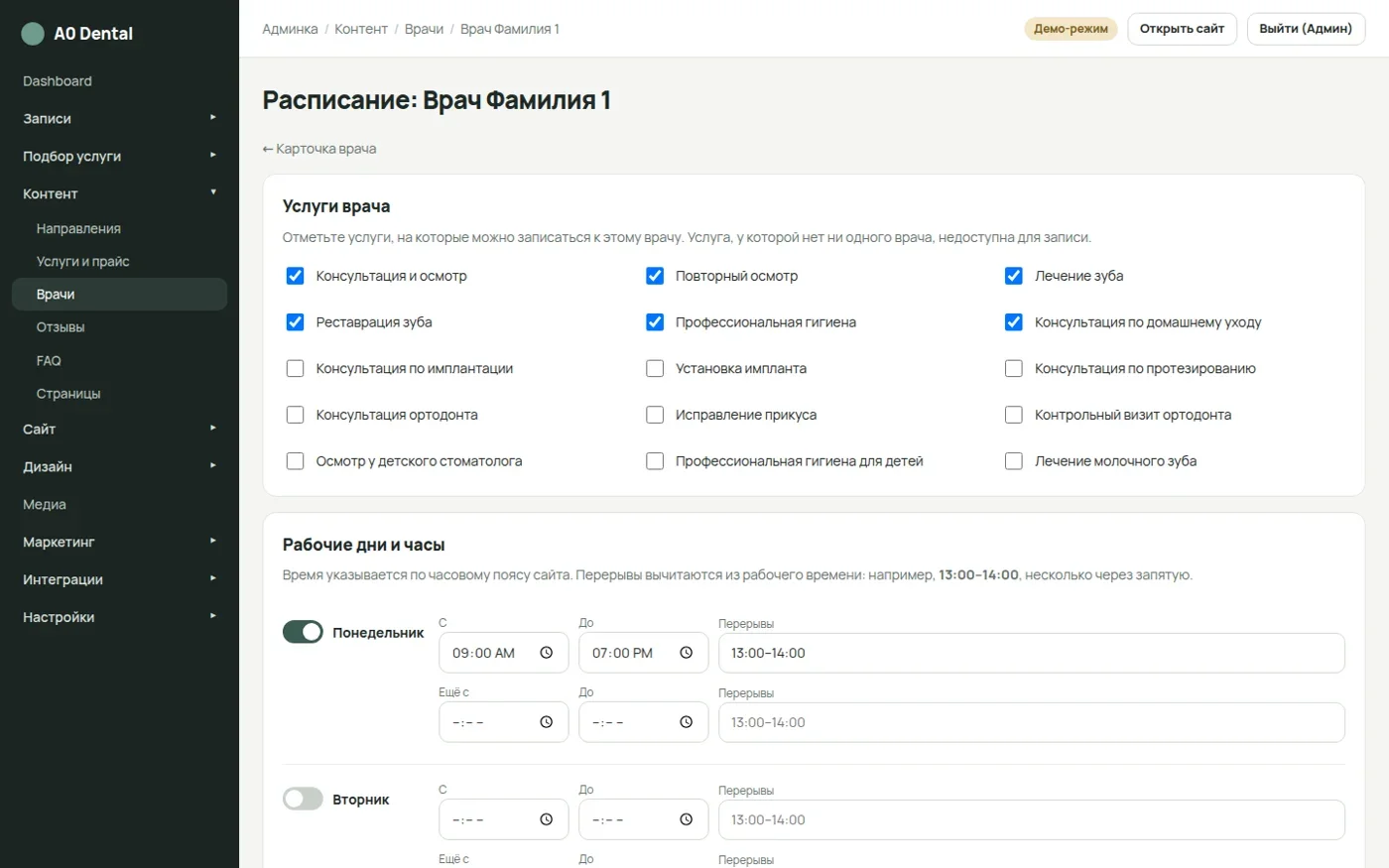1389x868 pixels.
Task: Open Медиа in the sidebar
Action: 119,504
